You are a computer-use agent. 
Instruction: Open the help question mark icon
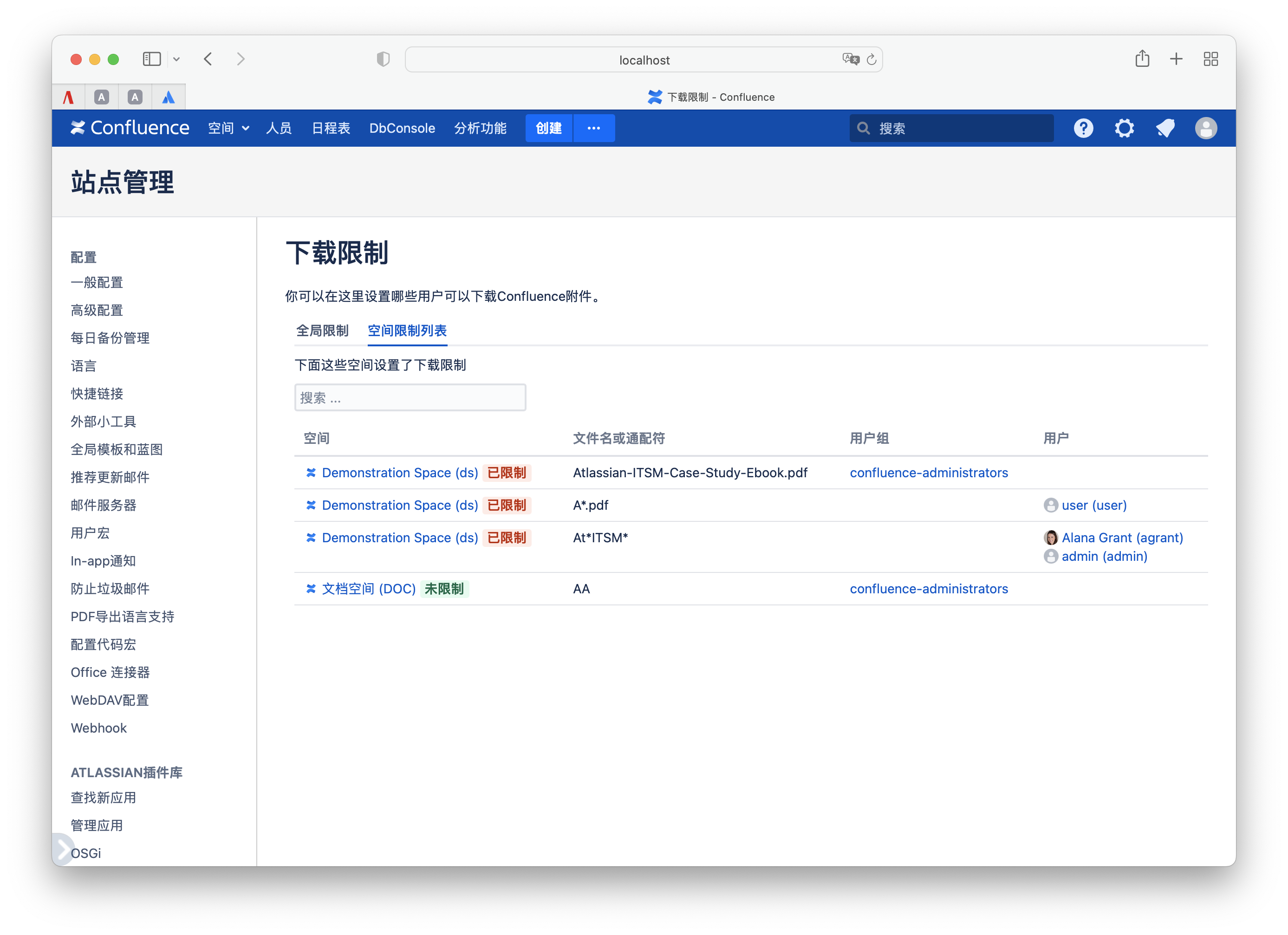click(x=1083, y=128)
